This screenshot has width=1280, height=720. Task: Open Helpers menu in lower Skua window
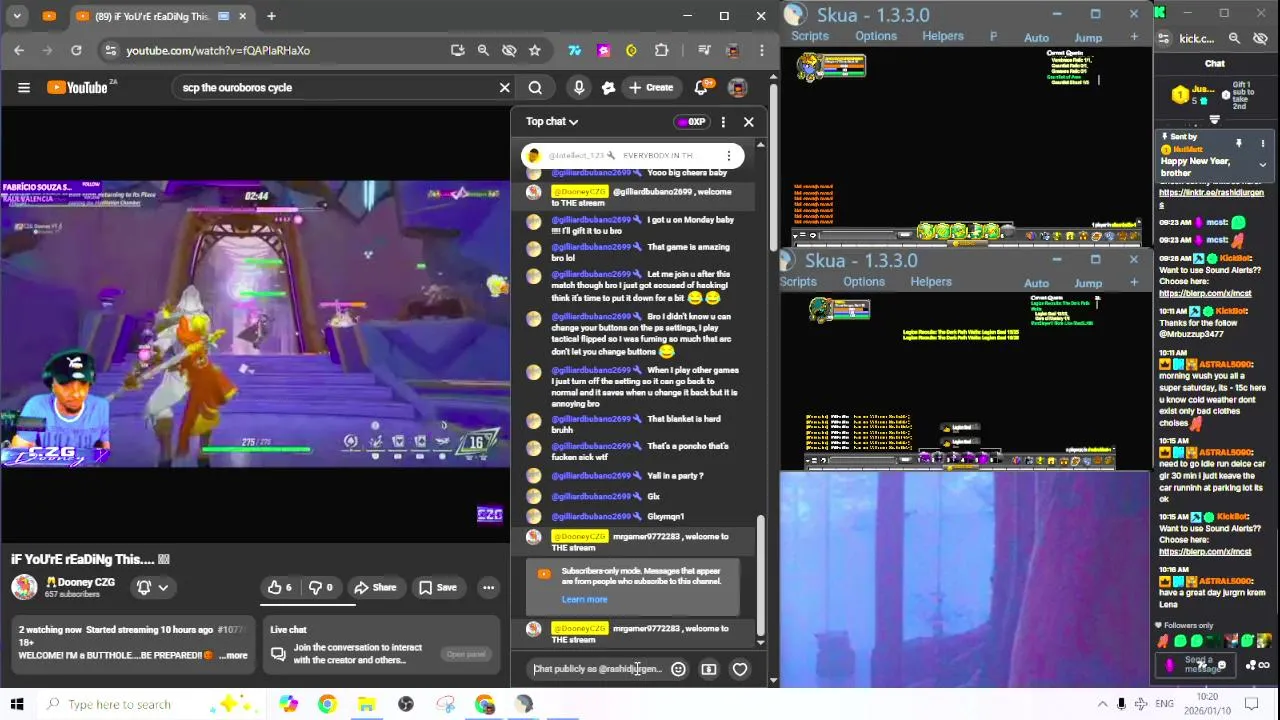931,282
